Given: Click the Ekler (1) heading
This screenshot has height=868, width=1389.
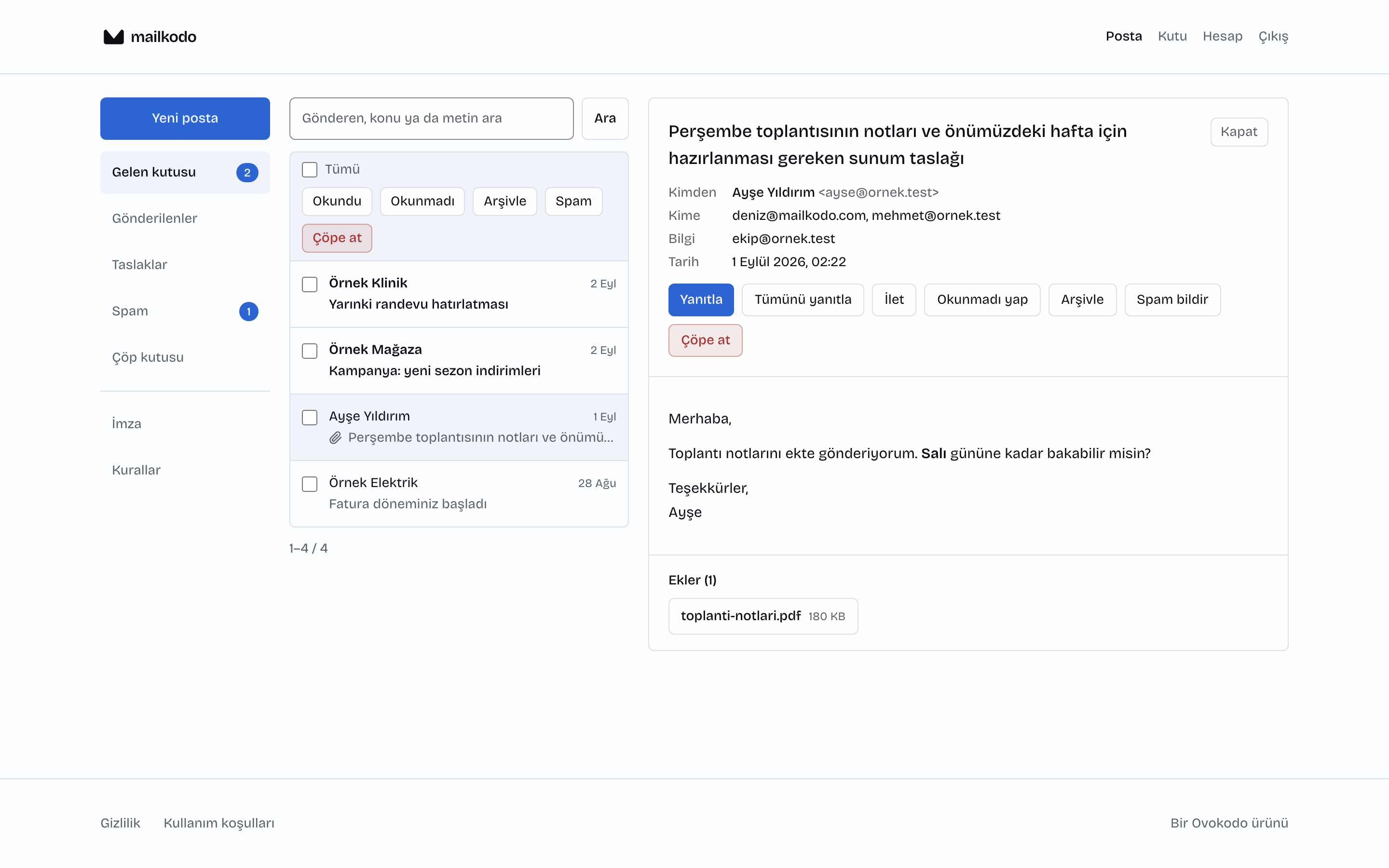Looking at the screenshot, I should 692,581.
